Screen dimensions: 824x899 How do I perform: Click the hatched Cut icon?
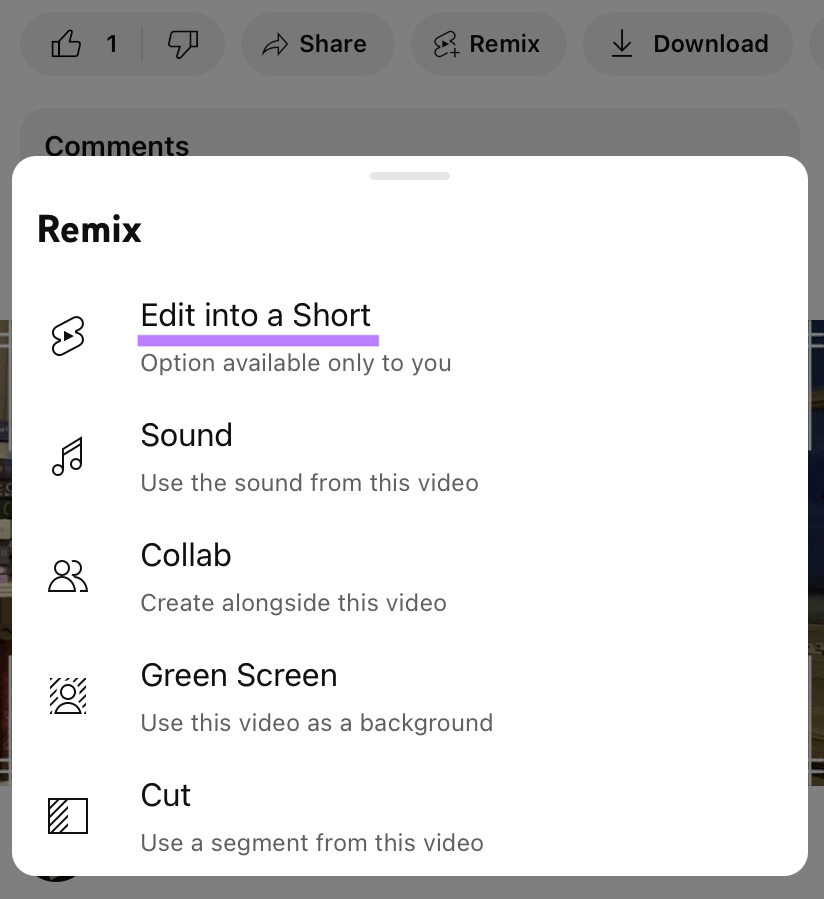(68, 816)
